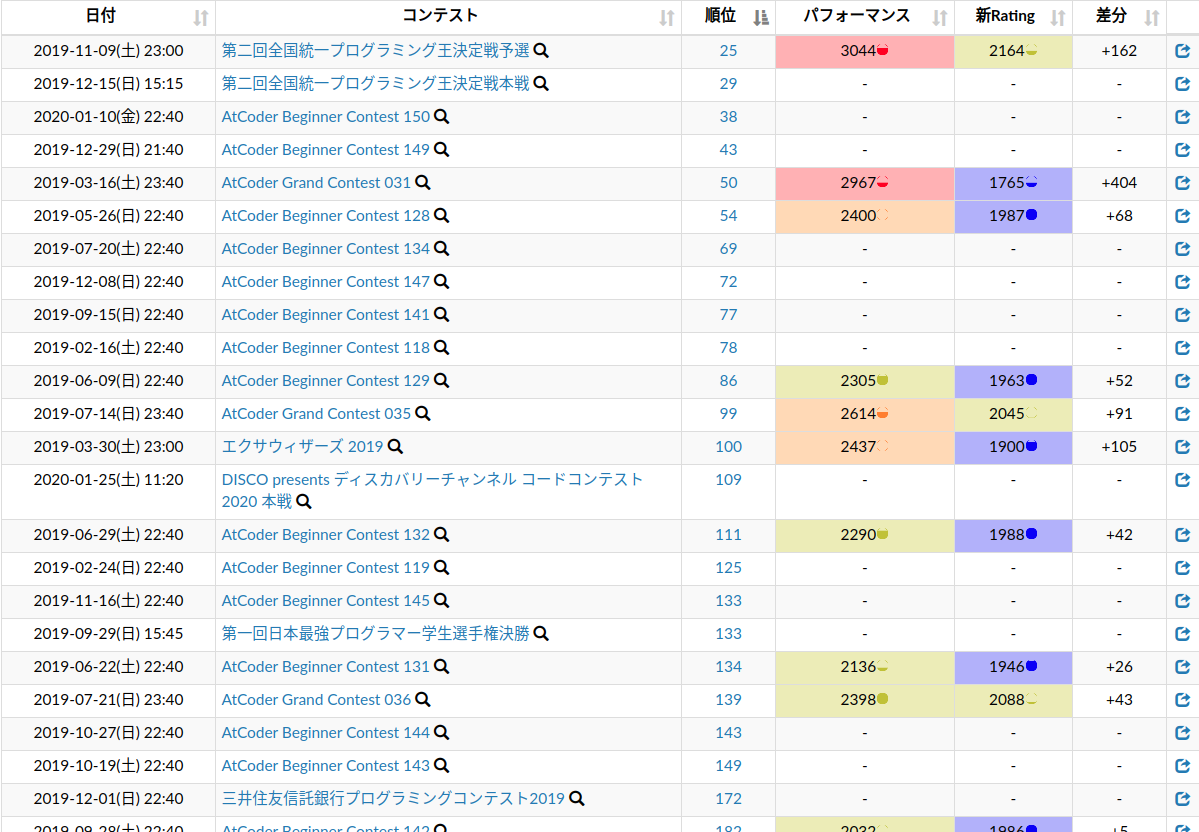Click the share icon in the 三井住友信託銀行 row
Viewport: 1199px width, 832px height.
pyautogui.click(x=1182, y=798)
